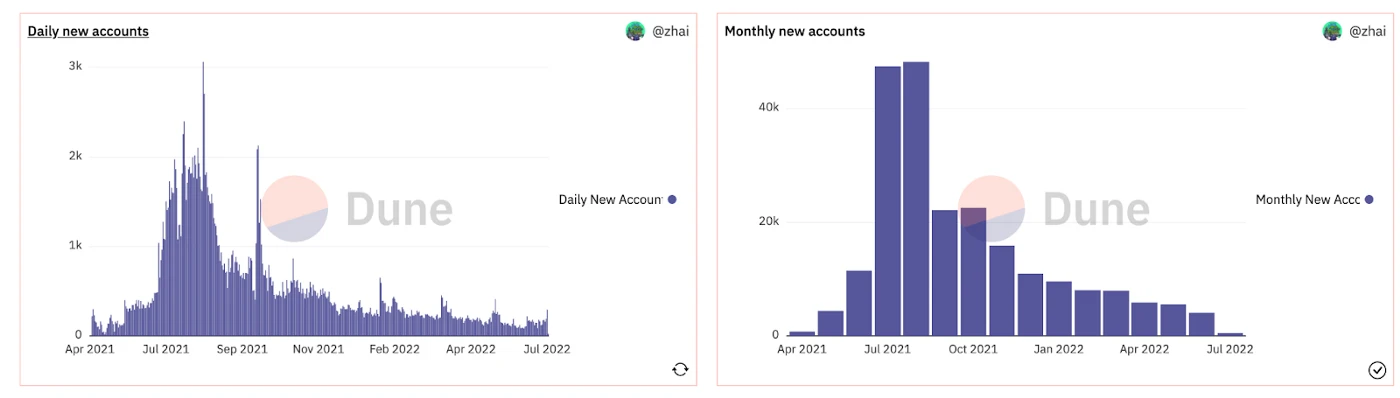Image resolution: width=1400 pixels, height=398 pixels.
Task: Click the Jan 2022 monthly bar
Action: point(1059,308)
